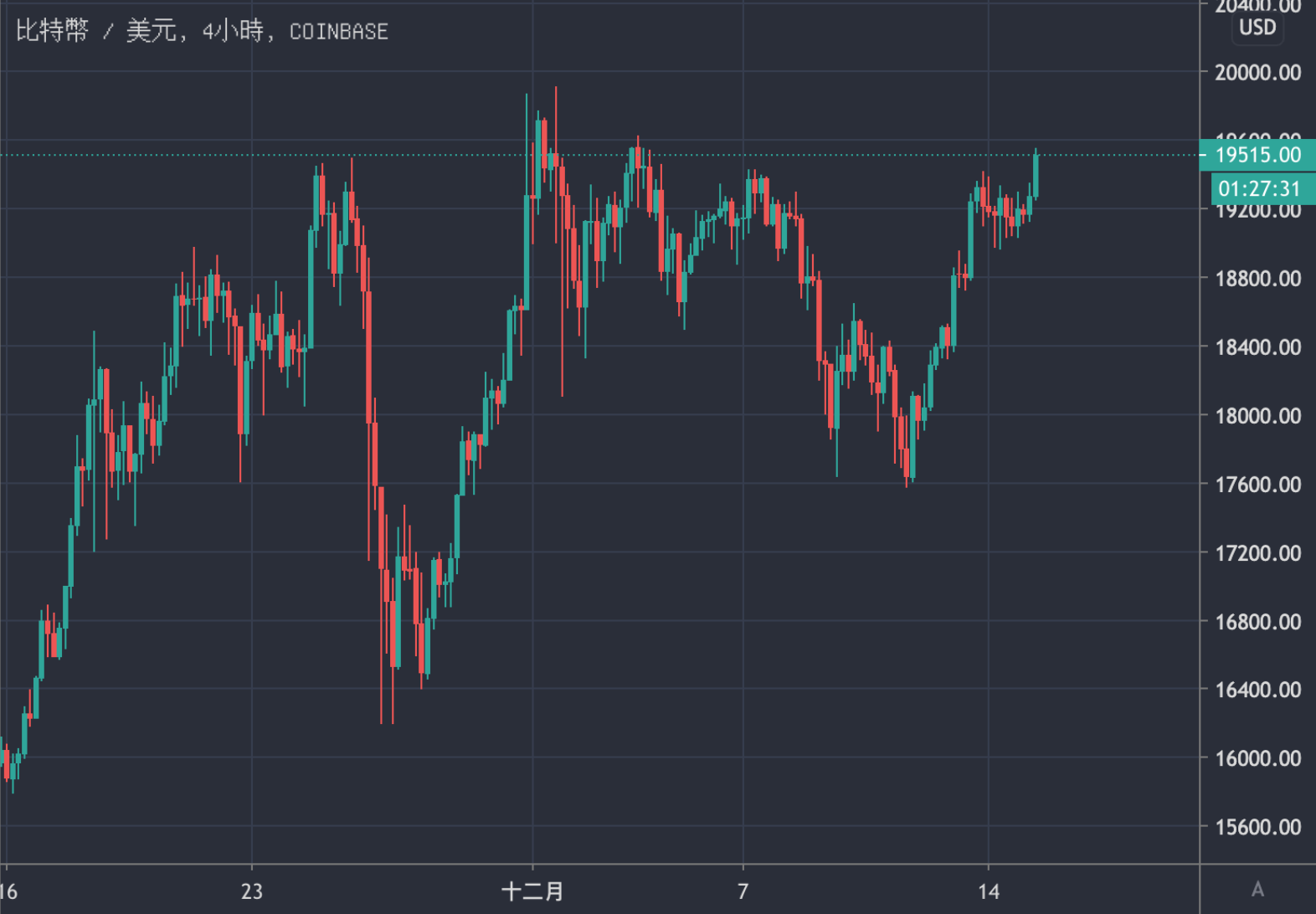Click the 7 date marker on time axis
Viewport: 1316px width, 914px height.
(743, 891)
